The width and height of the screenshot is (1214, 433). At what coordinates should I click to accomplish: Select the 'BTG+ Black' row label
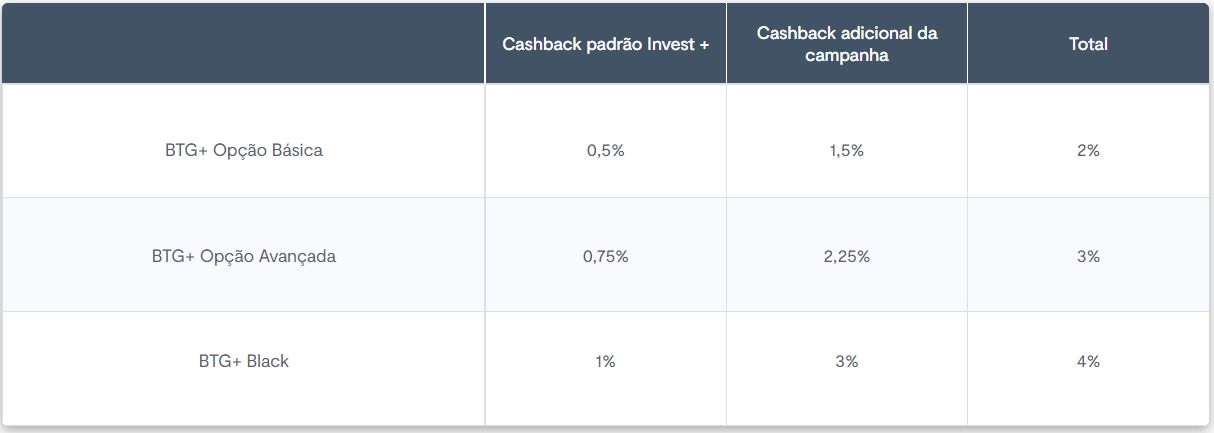[x=244, y=362]
